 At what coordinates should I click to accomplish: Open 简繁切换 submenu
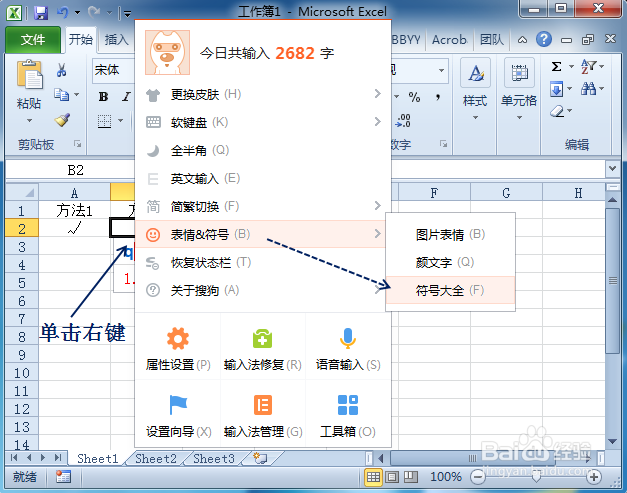coord(263,206)
